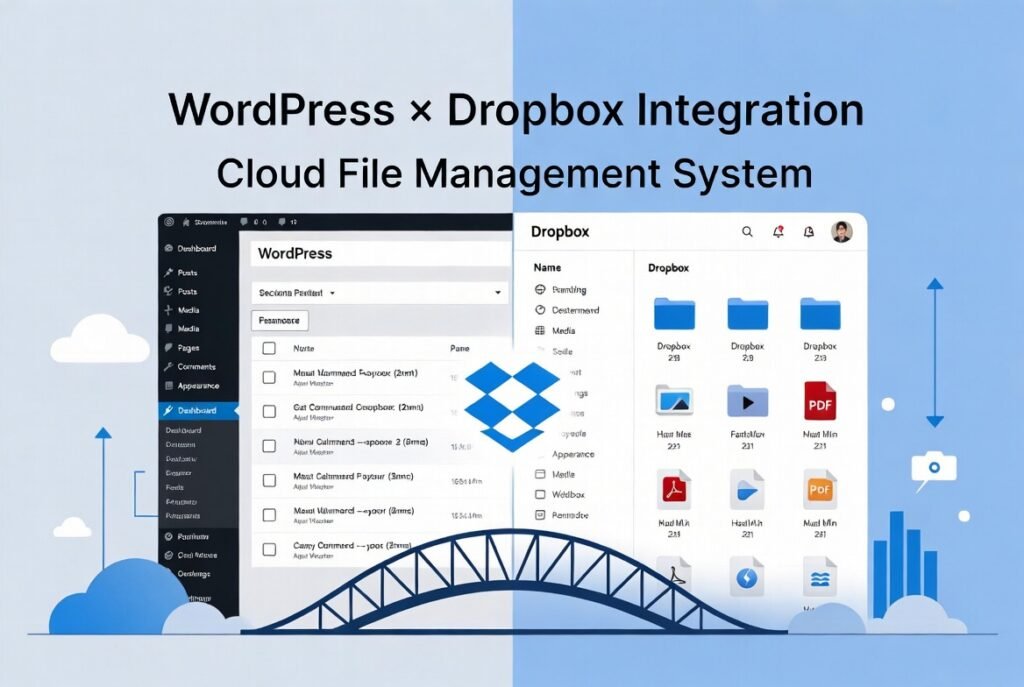The width and height of the screenshot is (1024, 687).
Task: Open search in the Dropbox header
Action: tap(747, 231)
